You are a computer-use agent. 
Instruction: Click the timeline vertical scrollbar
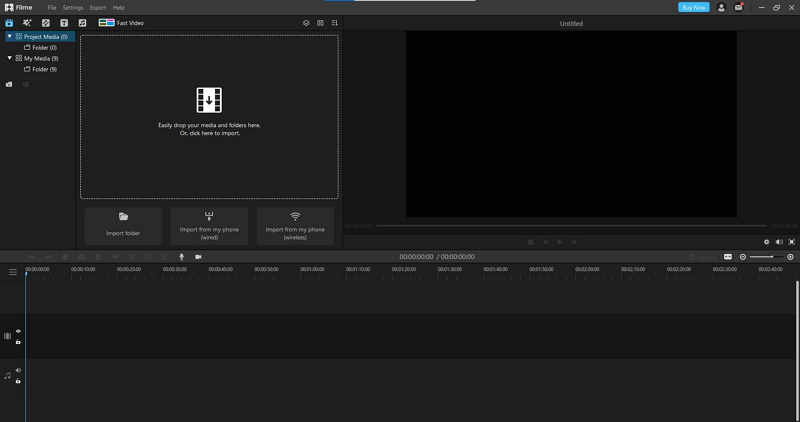coord(797,350)
